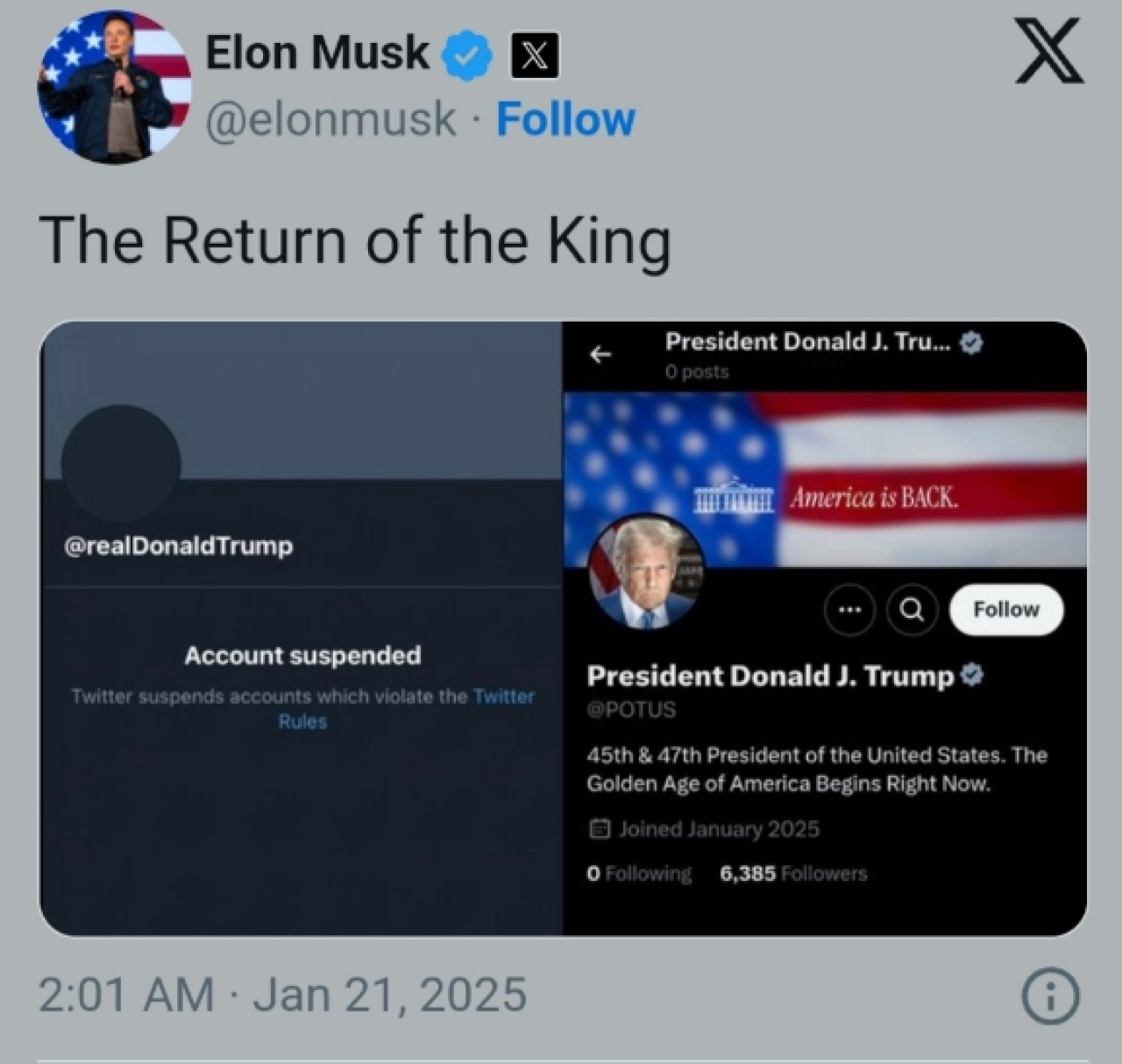Click the calendar icon next to Joined date
Viewport: 1122px width, 1064px height.
coord(600,829)
